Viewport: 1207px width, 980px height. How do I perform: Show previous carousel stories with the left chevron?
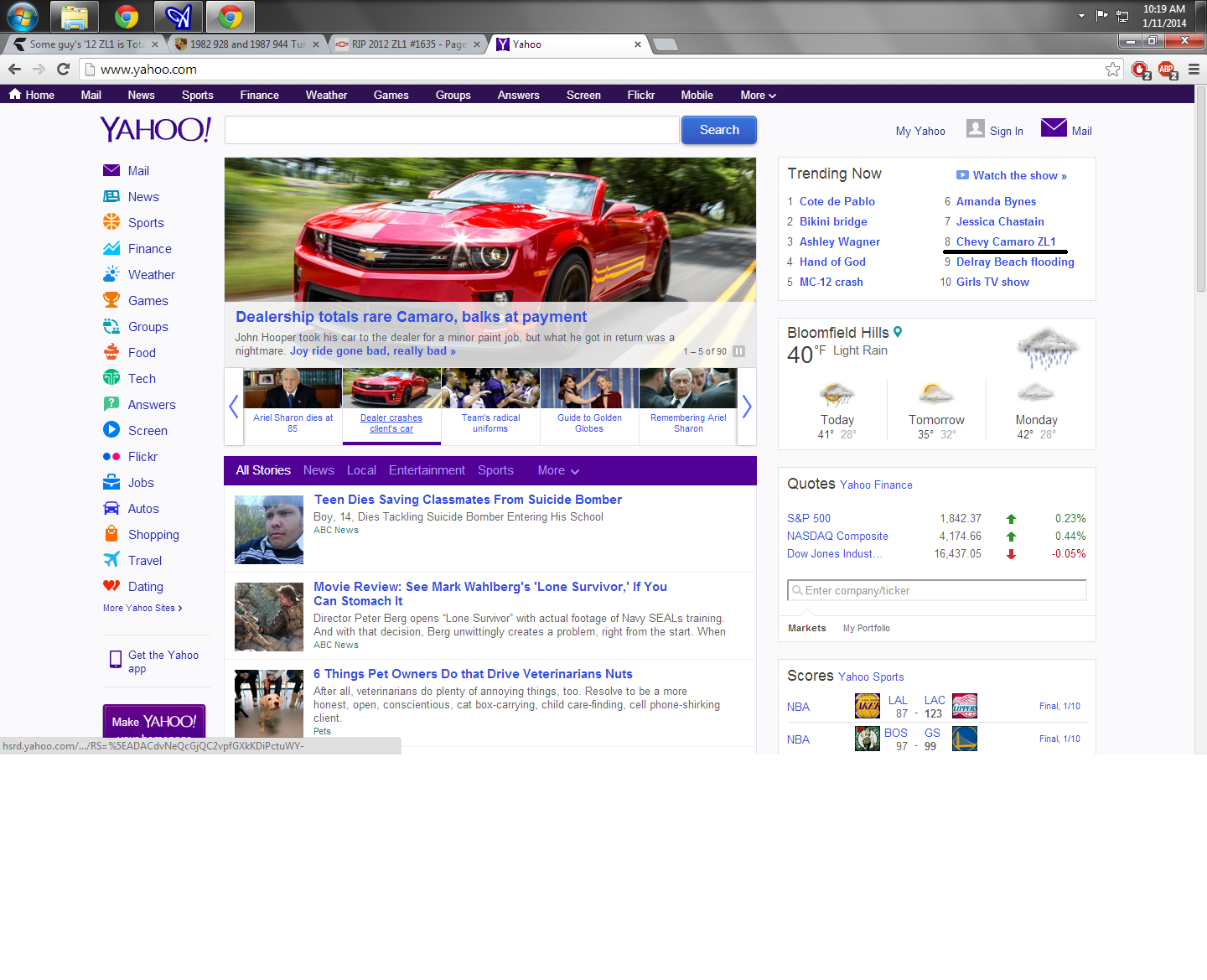pyautogui.click(x=234, y=407)
